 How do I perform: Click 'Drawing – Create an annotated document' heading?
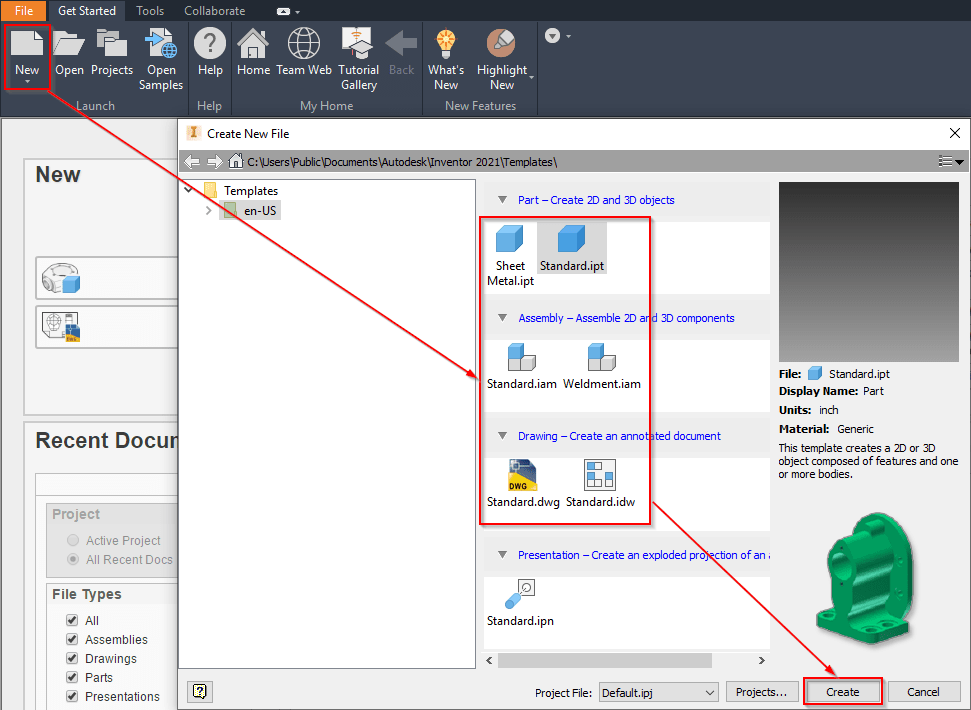[619, 436]
